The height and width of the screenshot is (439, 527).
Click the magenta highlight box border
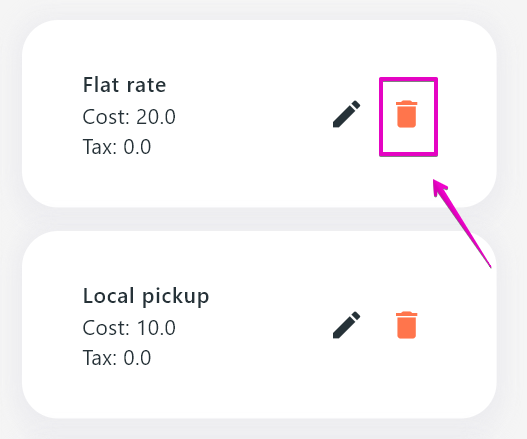click(408, 79)
